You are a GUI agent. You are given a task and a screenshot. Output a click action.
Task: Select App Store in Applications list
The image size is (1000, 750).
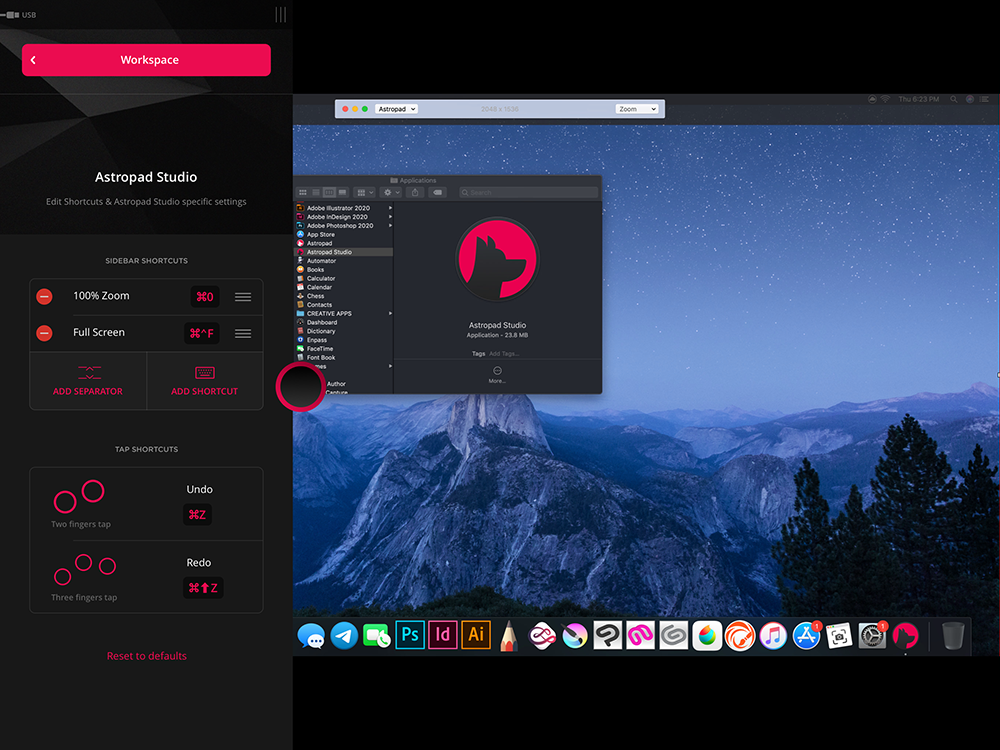click(320, 235)
